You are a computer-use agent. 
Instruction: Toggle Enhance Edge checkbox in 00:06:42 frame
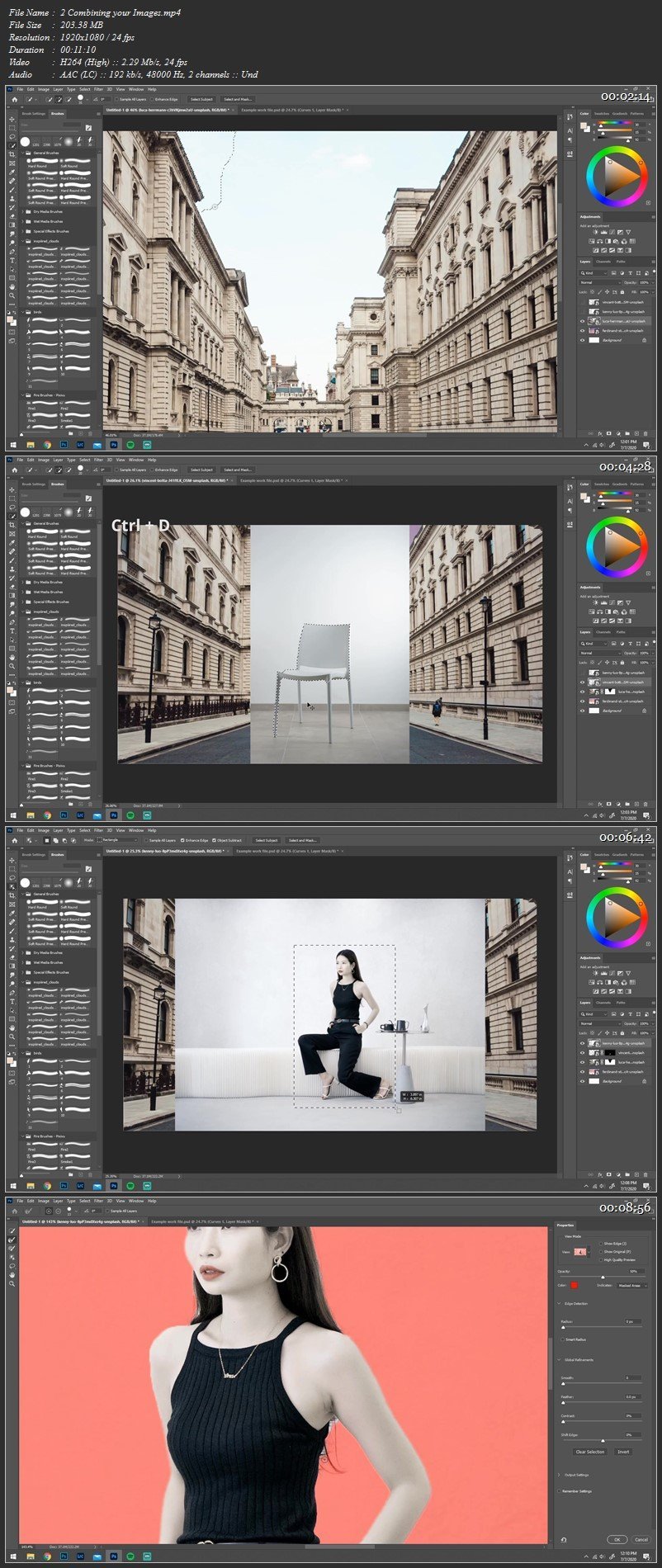click(183, 840)
